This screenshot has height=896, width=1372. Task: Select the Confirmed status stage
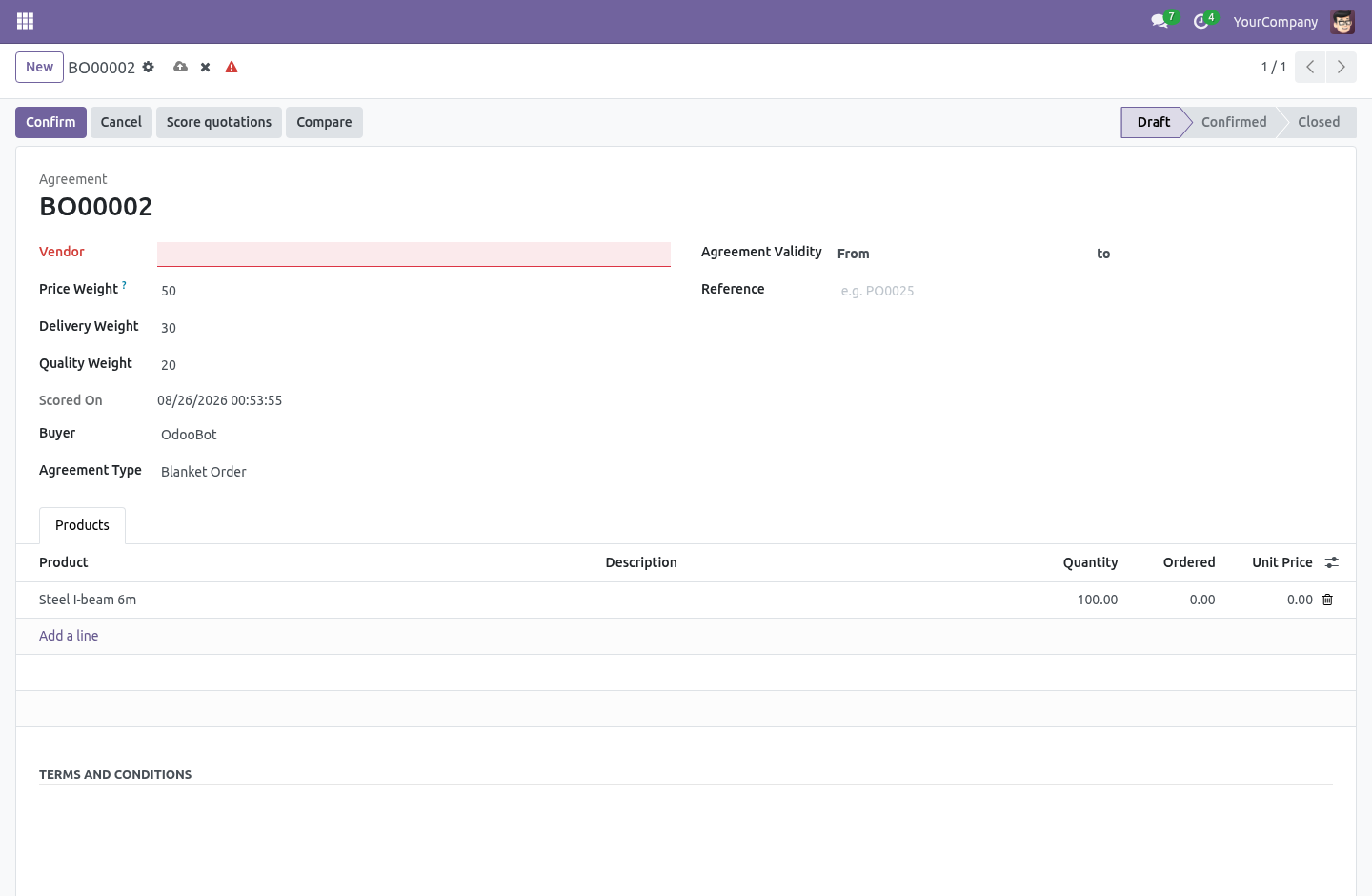1234,122
